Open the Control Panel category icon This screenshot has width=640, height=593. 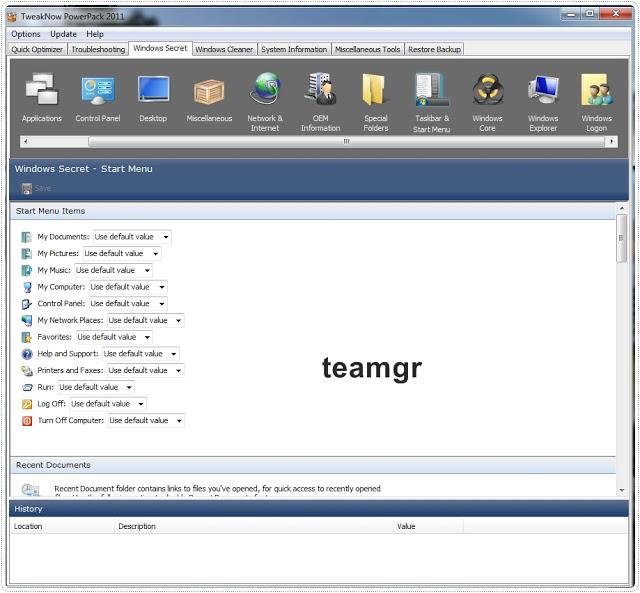click(98, 89)
